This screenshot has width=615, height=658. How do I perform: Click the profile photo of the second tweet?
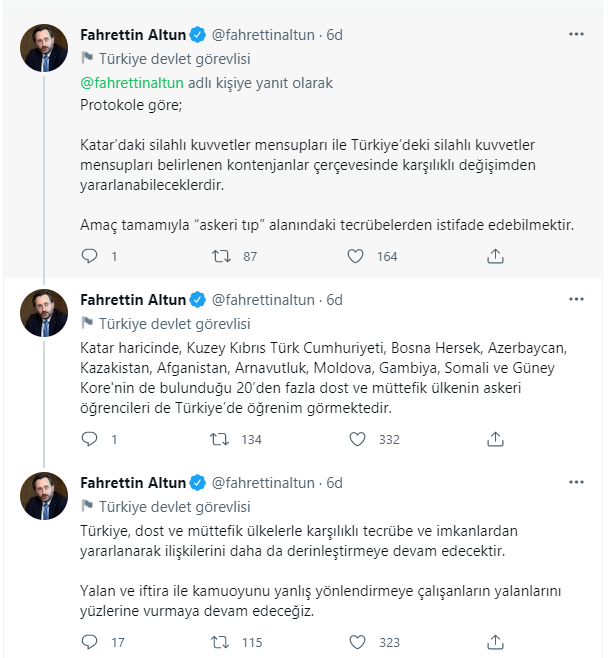(x=44, y=313)
